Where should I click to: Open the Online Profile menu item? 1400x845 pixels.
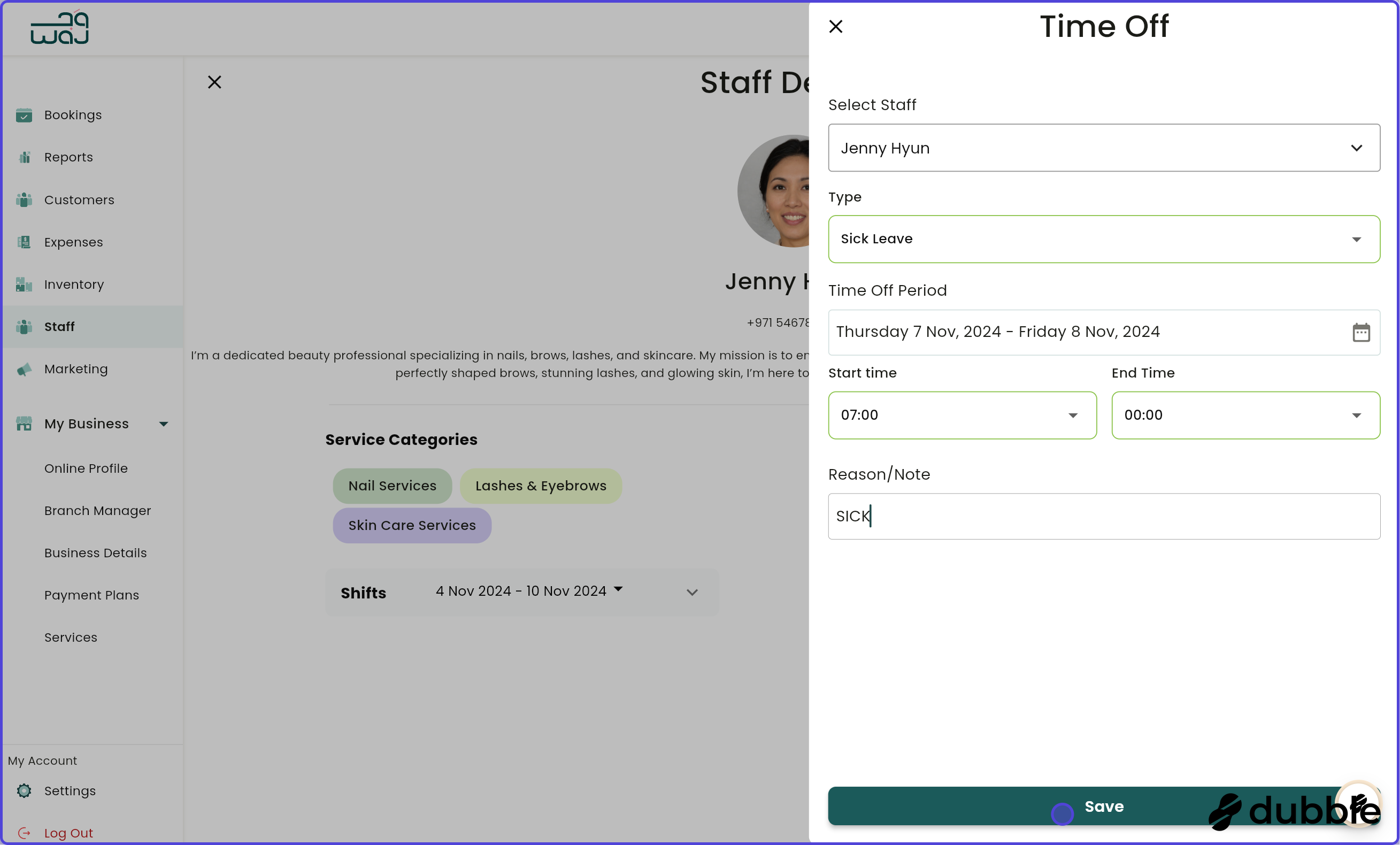click(x=86, y=468)
